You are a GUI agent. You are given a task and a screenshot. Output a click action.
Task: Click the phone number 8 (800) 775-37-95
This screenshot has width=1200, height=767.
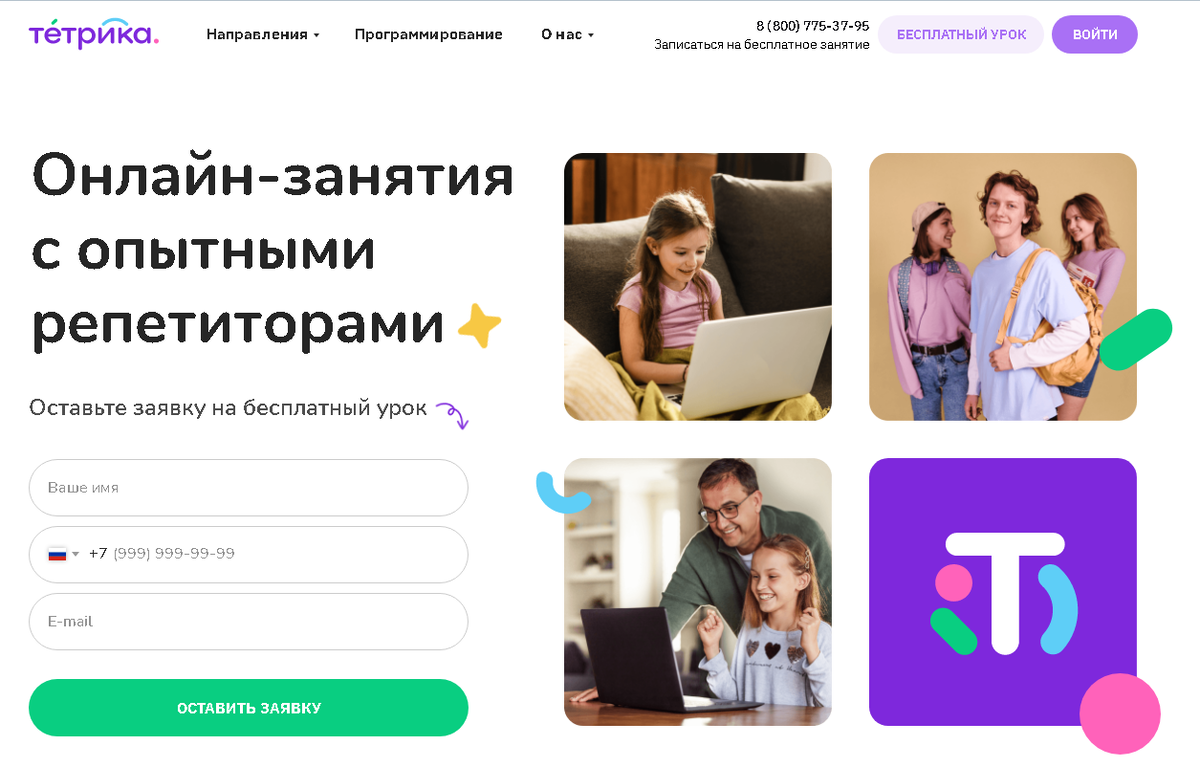812,26
